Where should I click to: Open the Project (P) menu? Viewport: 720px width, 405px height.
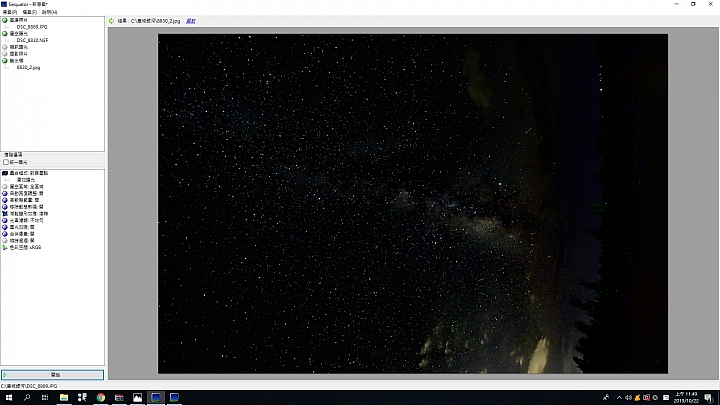tap(10, 12)
